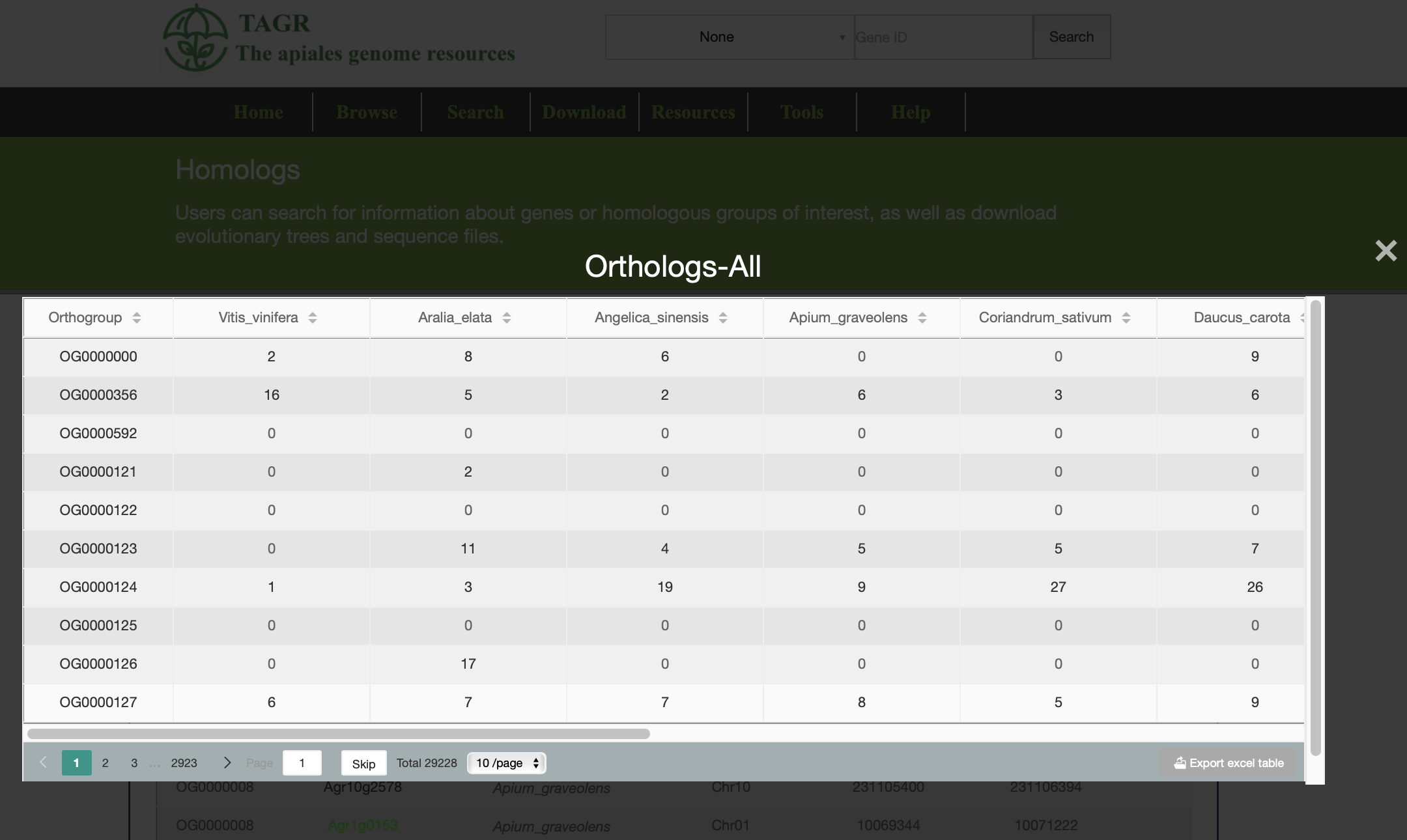Sort table by Orthogroup column arrows
The image size is (1407, 840).
[x=137, y=318]
